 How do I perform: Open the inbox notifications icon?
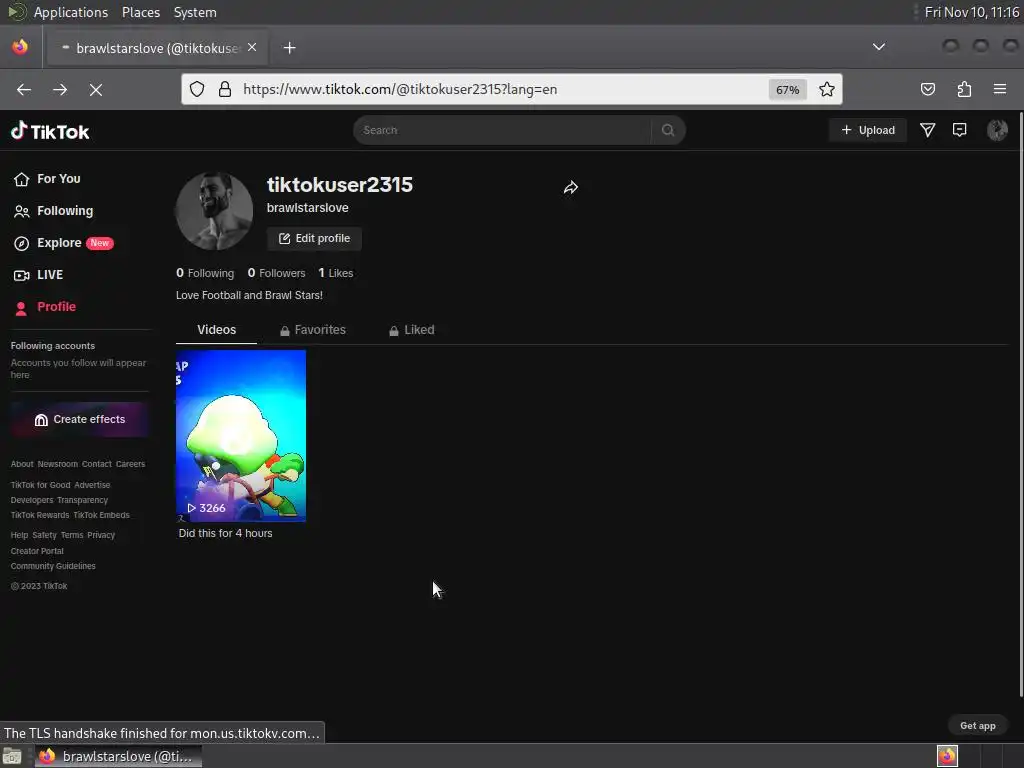pos(959,130)
